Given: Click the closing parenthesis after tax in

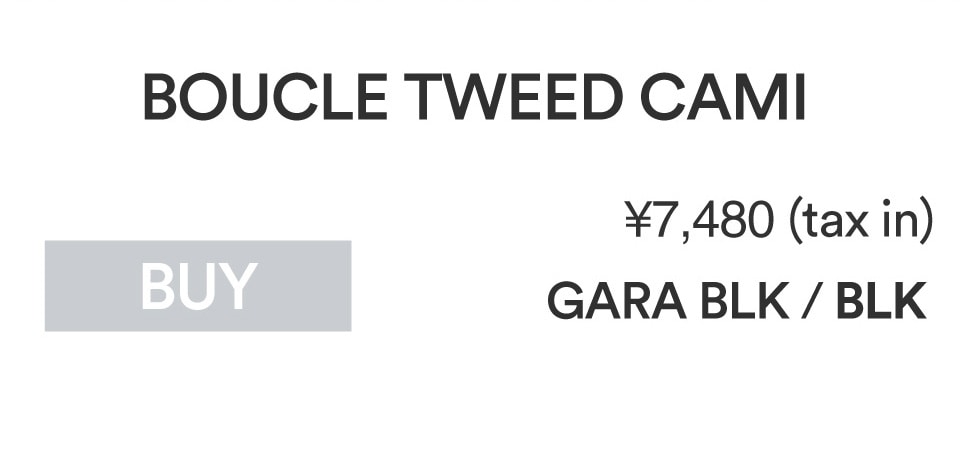Looking at the screenshot, I should tap(926, 222).
